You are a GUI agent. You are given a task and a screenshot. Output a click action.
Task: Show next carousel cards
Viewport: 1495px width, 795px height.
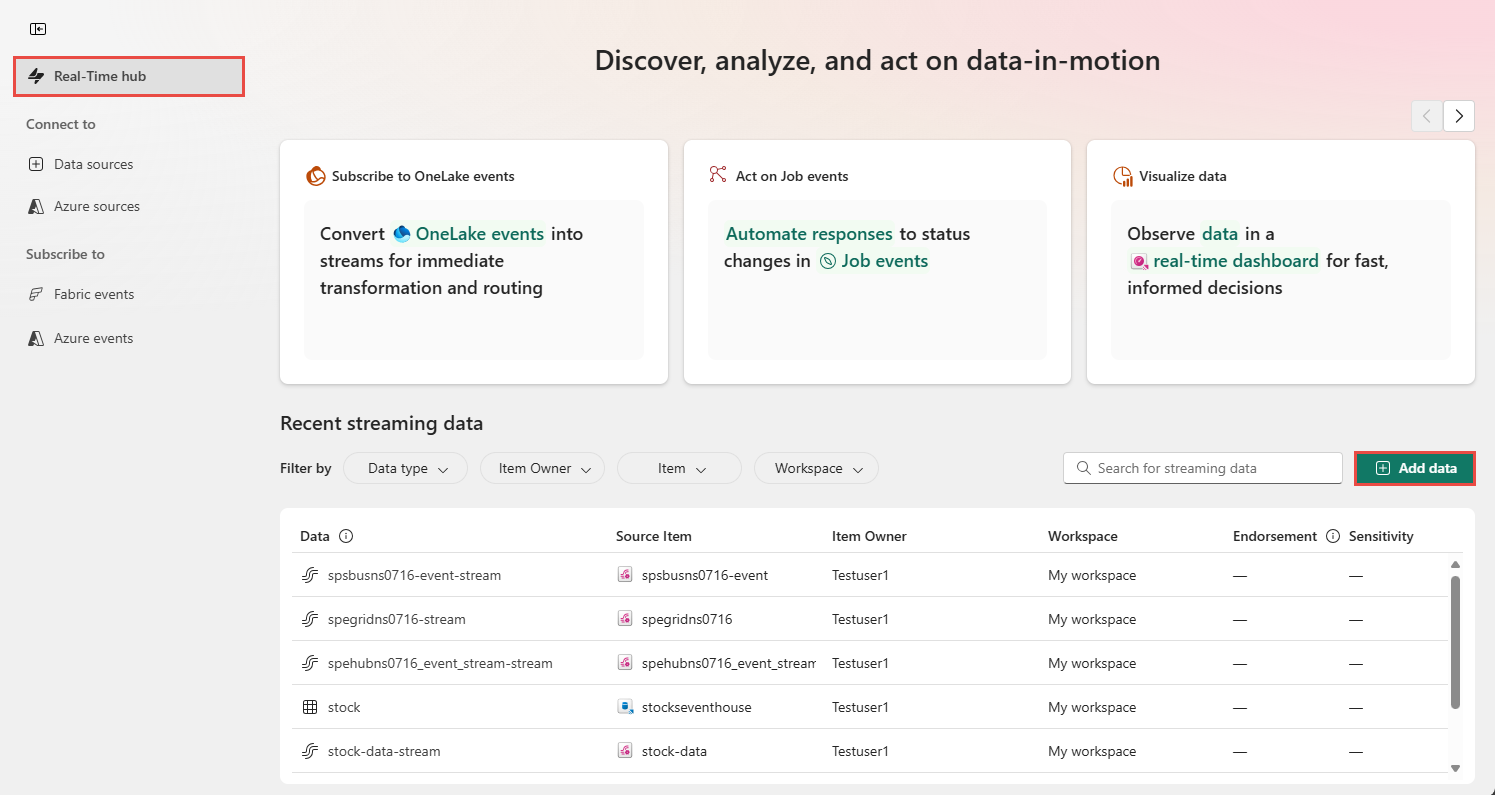[x=1459, y=116]
